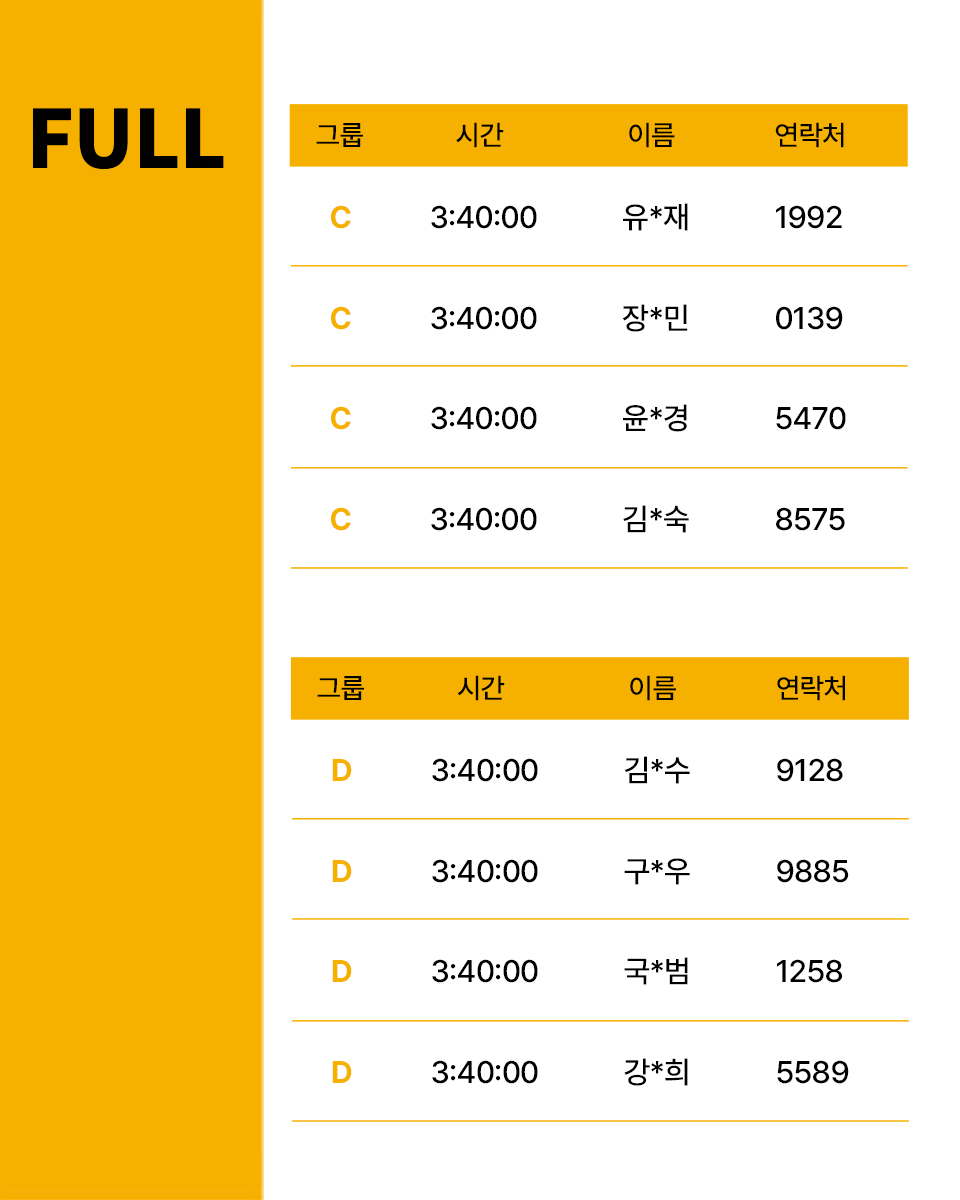Click the name 강*희
This screenshot has width=960, height=1200.
tap(656, 1072)
